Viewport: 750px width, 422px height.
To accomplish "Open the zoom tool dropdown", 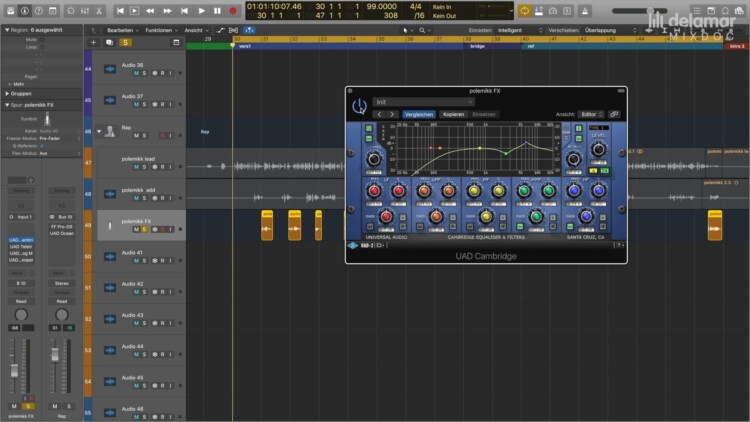I will [424, 30].
